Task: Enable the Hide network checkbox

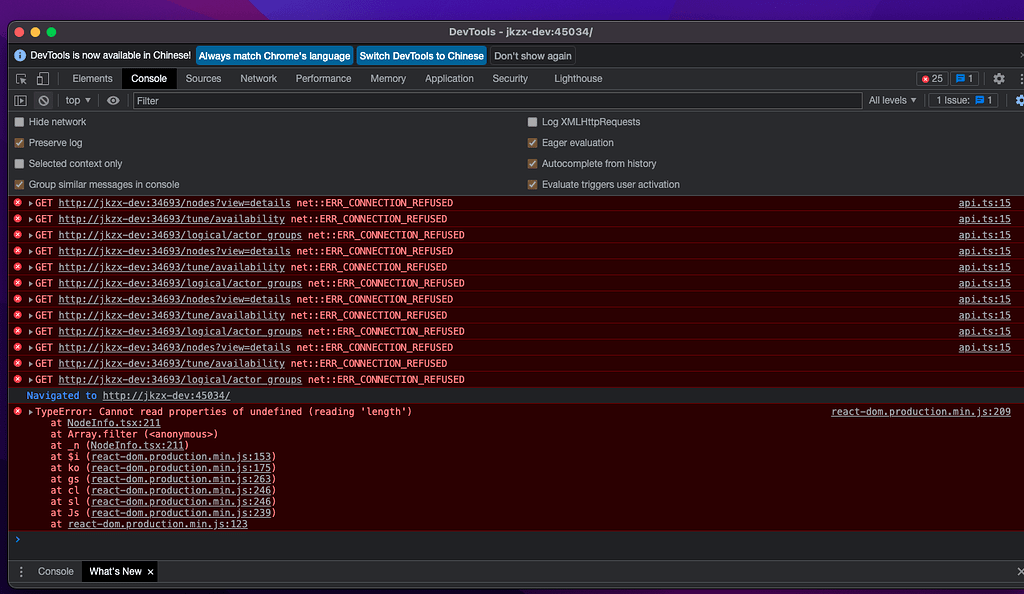Action: 17,121
